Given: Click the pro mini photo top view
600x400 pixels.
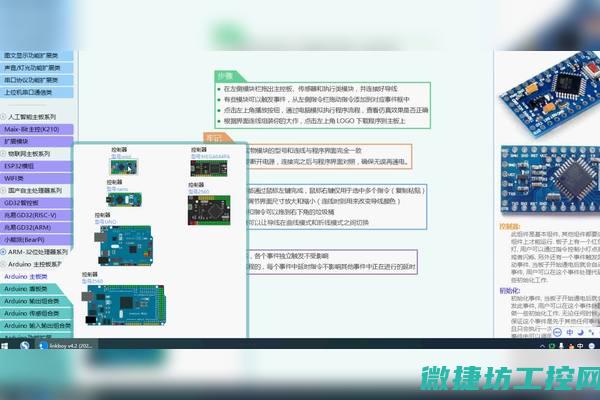Looking at the screenshot, I should coord(550,93).
